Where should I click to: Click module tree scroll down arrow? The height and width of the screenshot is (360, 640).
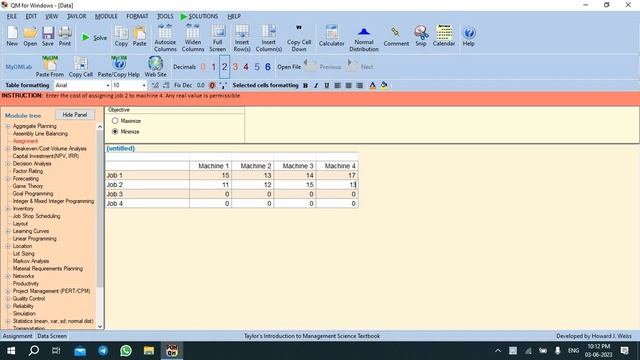[100, 326]
